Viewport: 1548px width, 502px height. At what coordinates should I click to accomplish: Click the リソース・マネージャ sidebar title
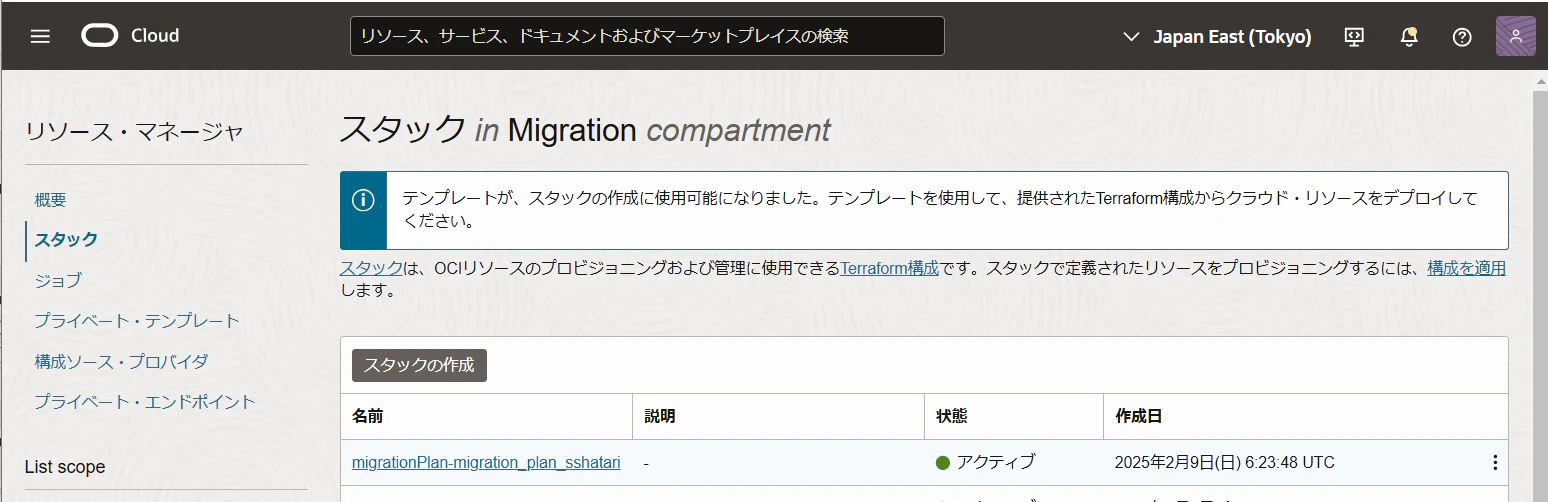134,132
